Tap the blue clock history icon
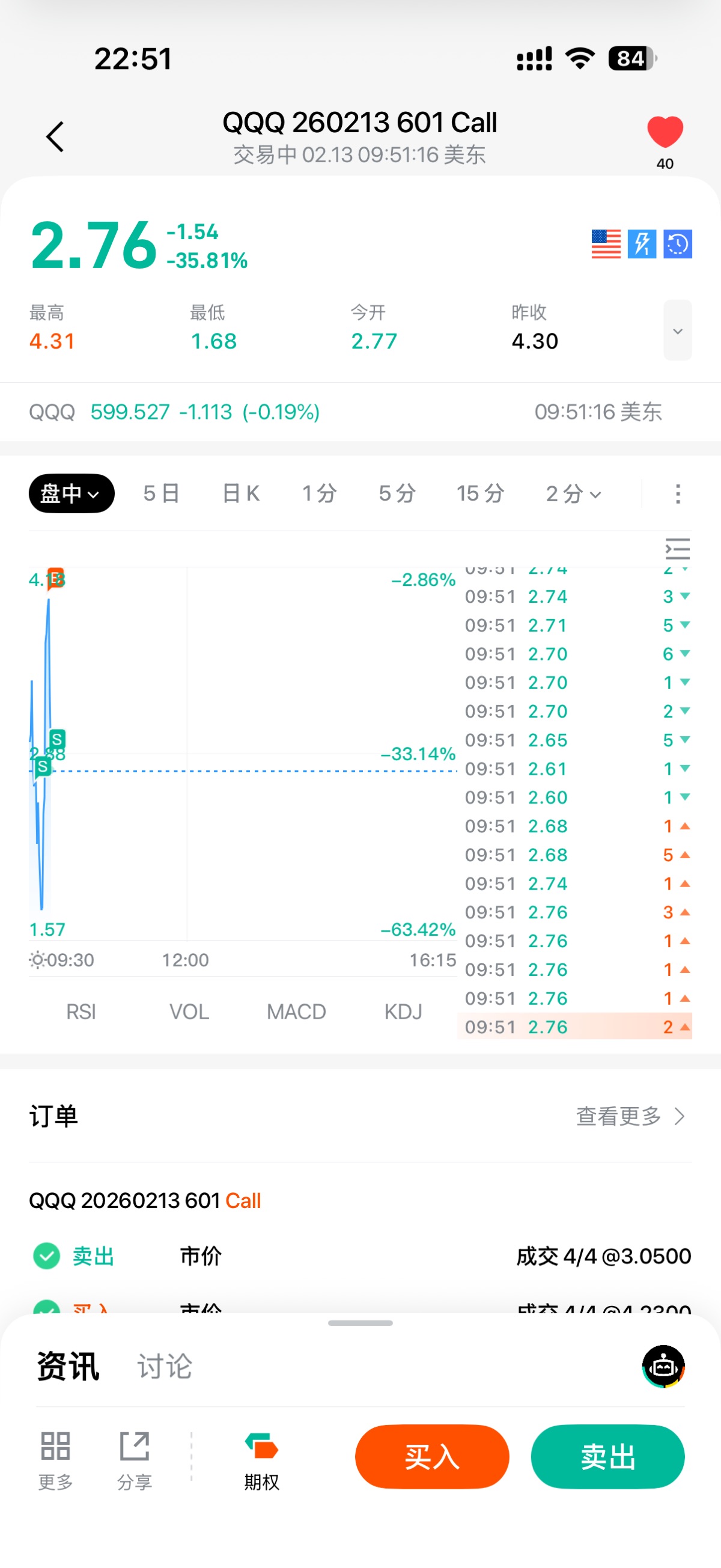Image resolution: width=721 pixels, height=1568 pixels. point(678,244)
